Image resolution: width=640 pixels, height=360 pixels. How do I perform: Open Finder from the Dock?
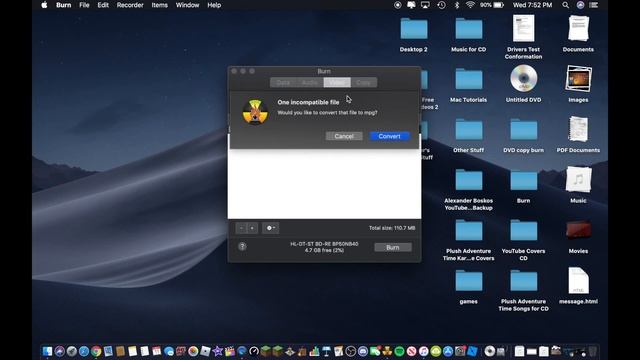pyautogui.click(x=47, y=351)
